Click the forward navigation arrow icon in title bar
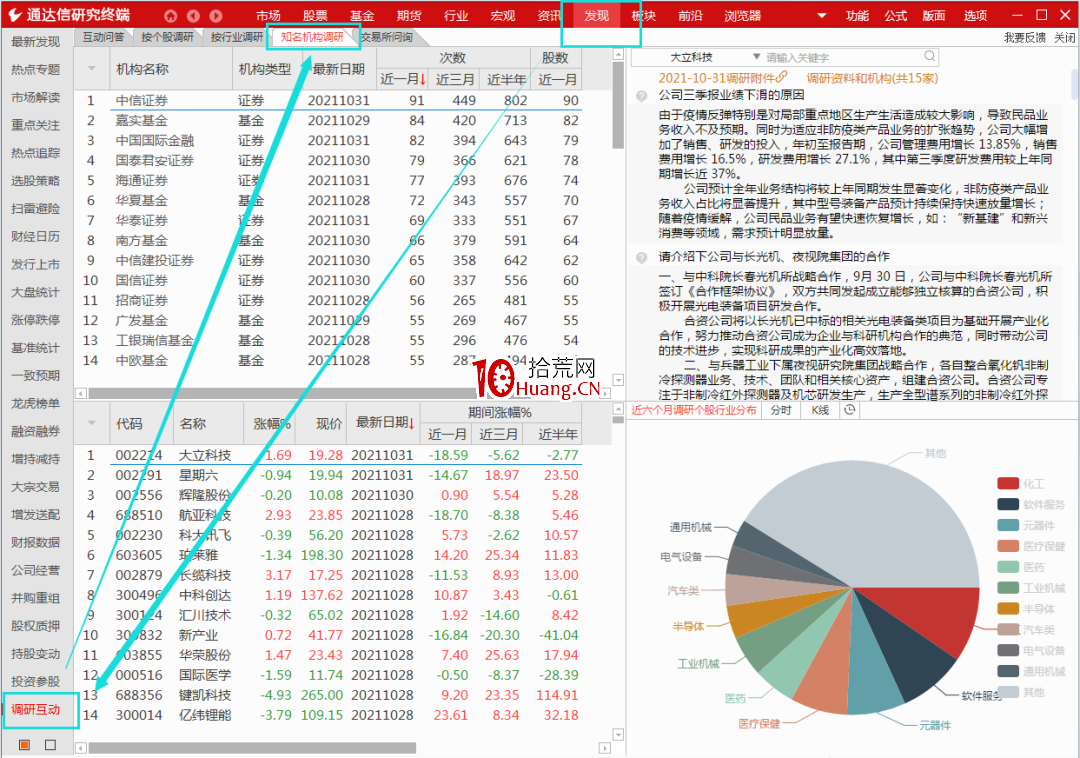1080x758 pixels. [x=215, y=15]
